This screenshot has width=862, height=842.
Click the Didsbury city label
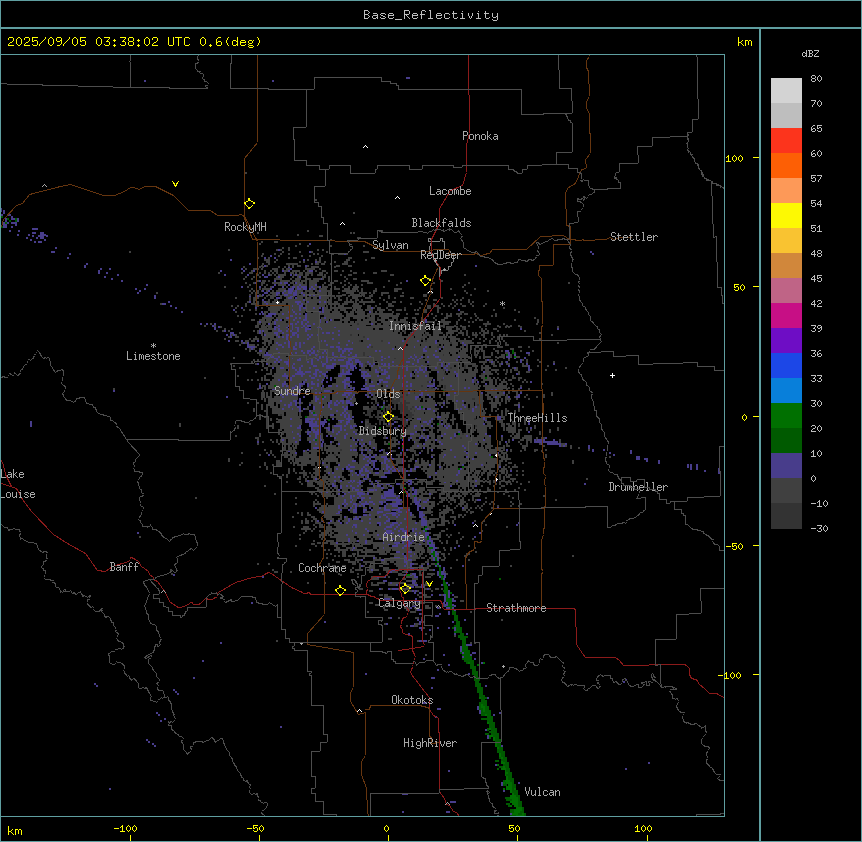(383, 431)
